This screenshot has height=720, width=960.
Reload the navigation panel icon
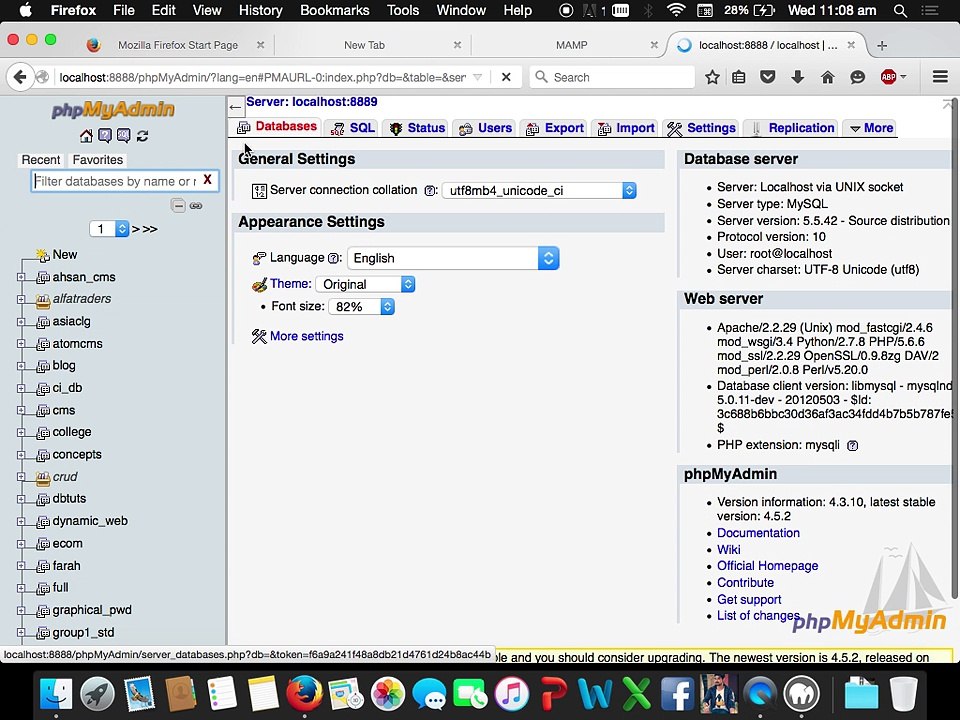pos(143,135)
